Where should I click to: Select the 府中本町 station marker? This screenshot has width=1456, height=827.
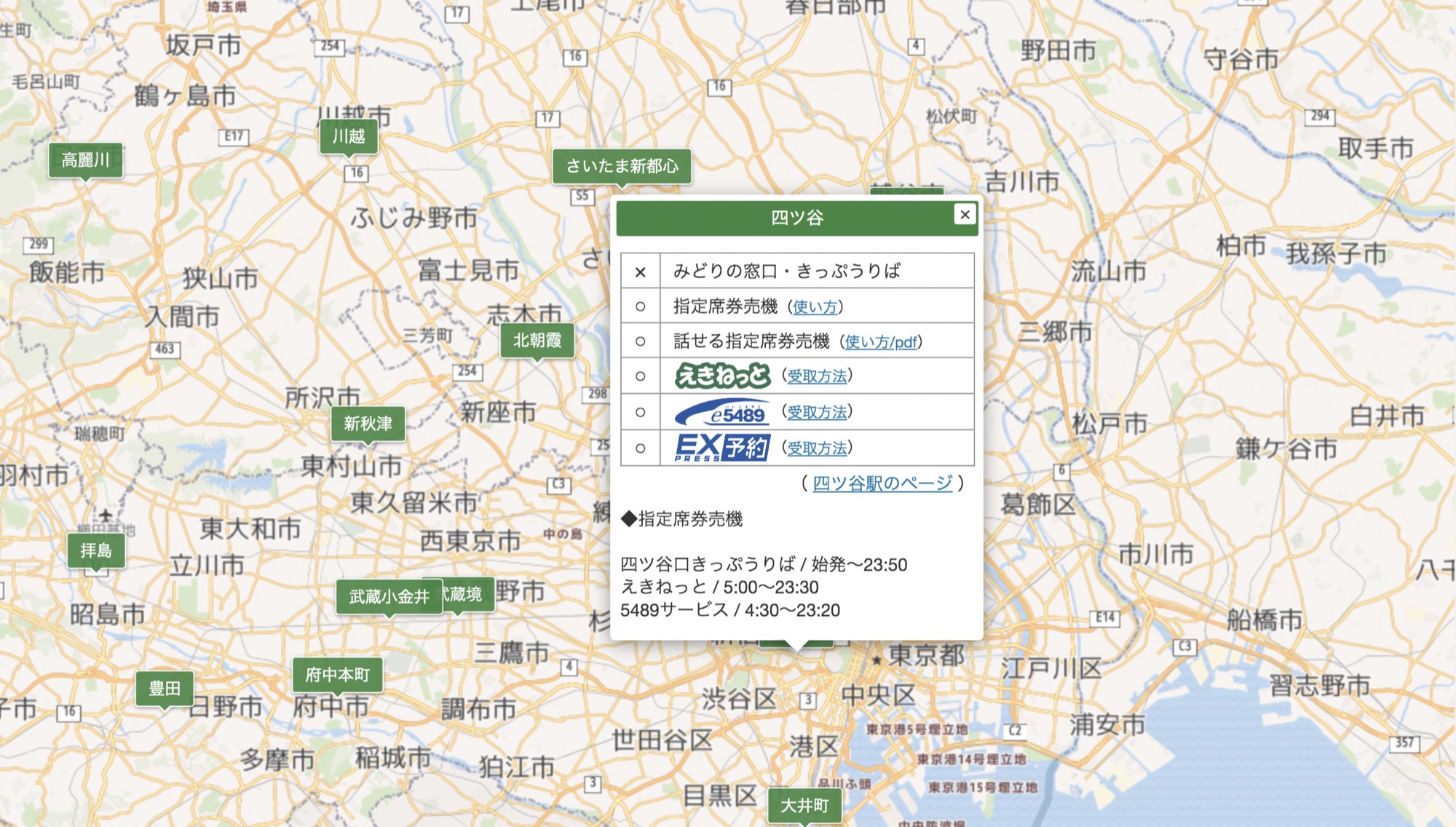[x=338, y=675]
